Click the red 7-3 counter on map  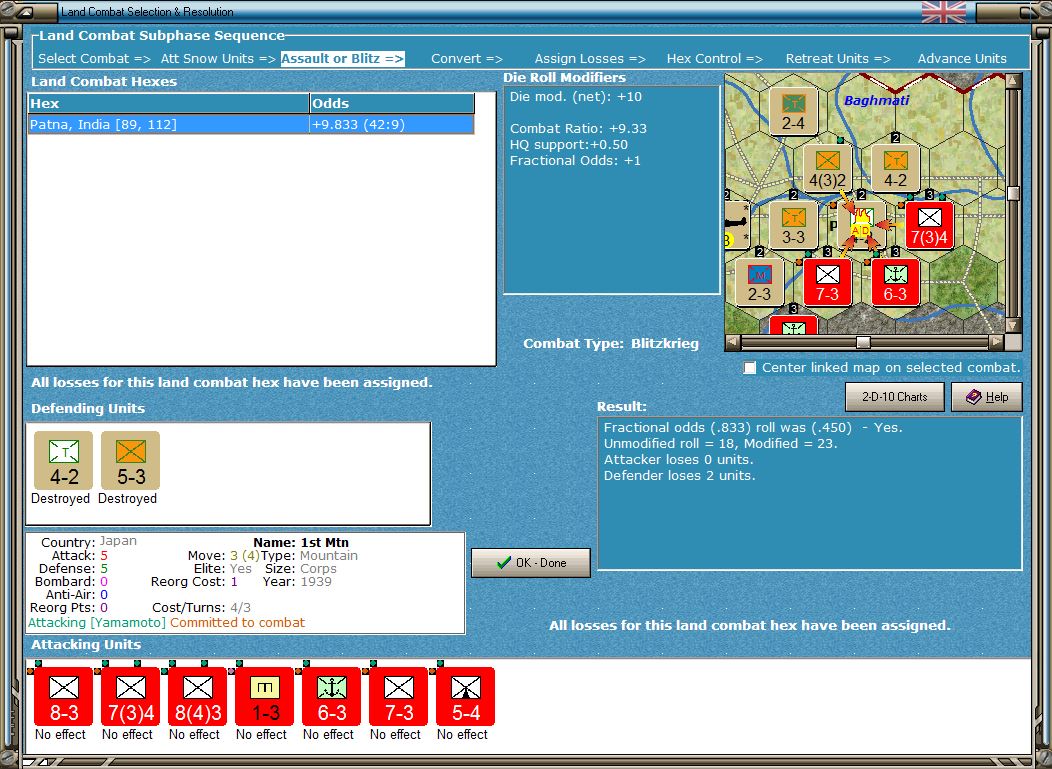coord(827,283)
